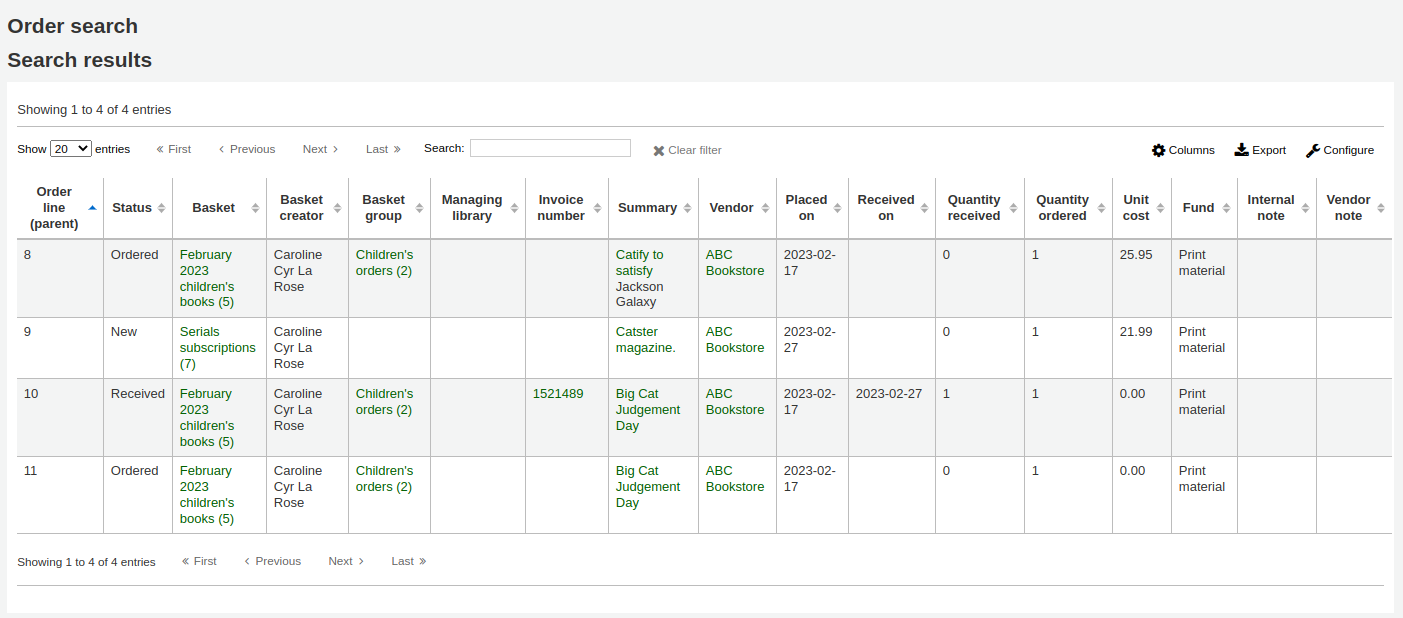The image size is (1403, 618).
Task: Click inside the Search filter box
Action: (551, 147)
